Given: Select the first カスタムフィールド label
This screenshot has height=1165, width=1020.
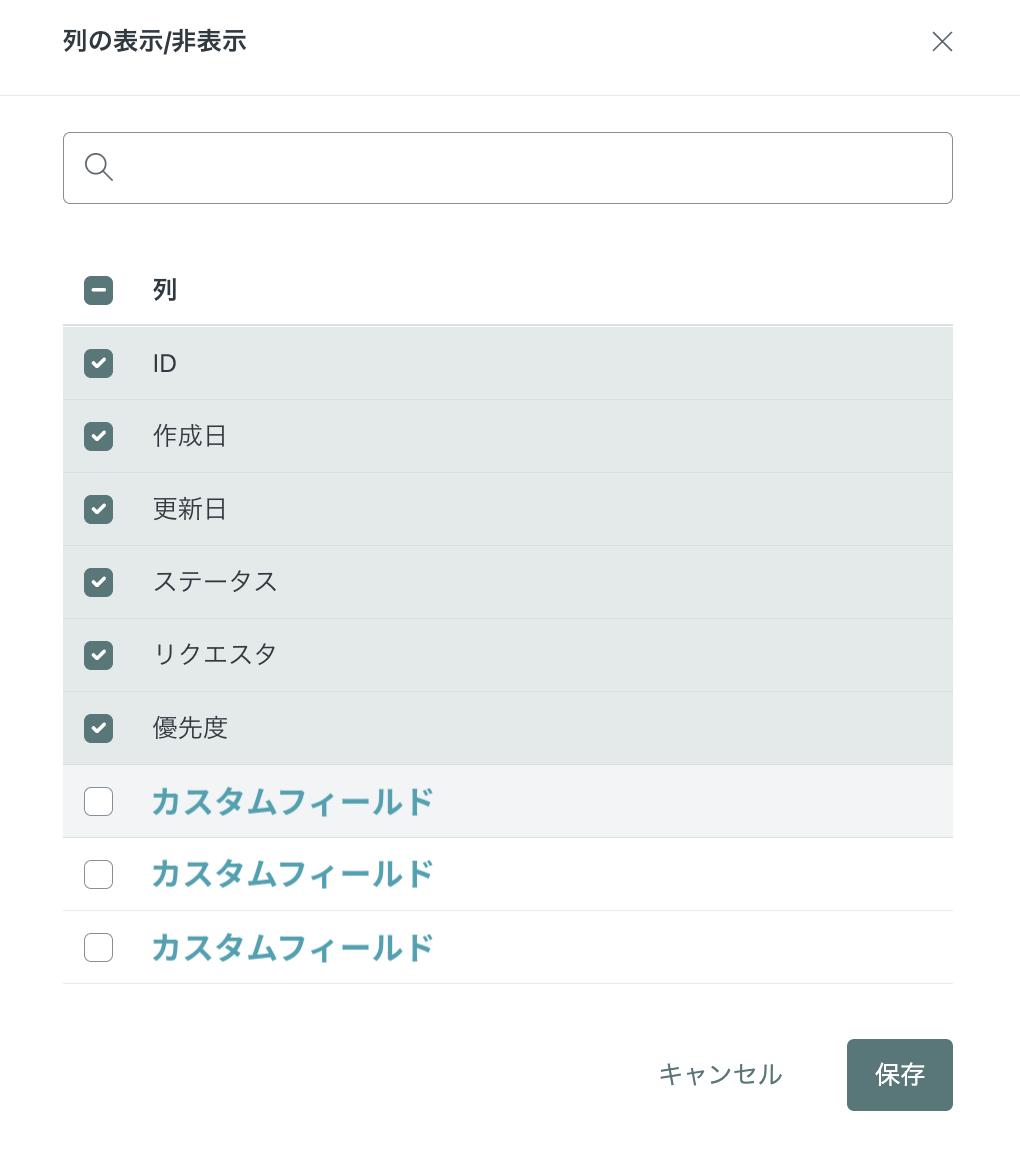Looking at the screenshot, I should (293, 802).
